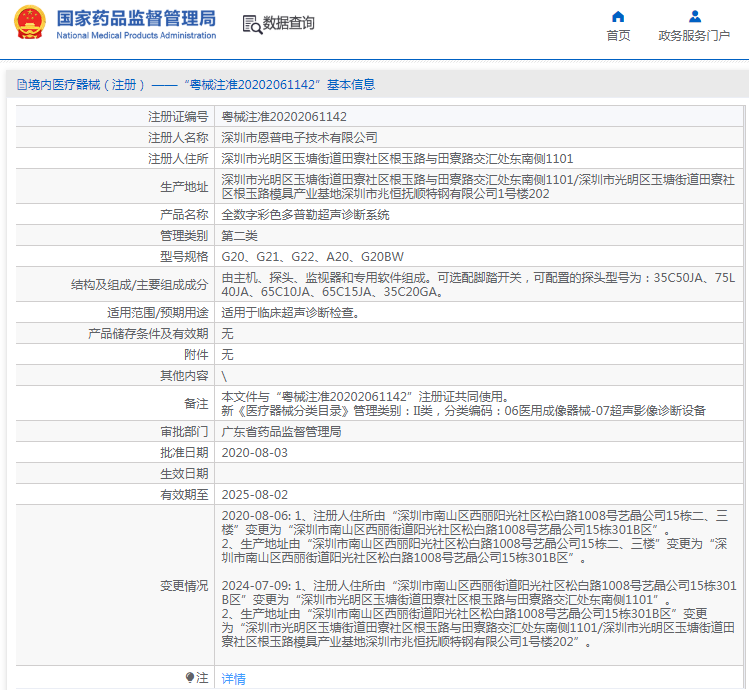Go to 首页 via home icon
Screen dimensions: 749x690
point(618,17)
